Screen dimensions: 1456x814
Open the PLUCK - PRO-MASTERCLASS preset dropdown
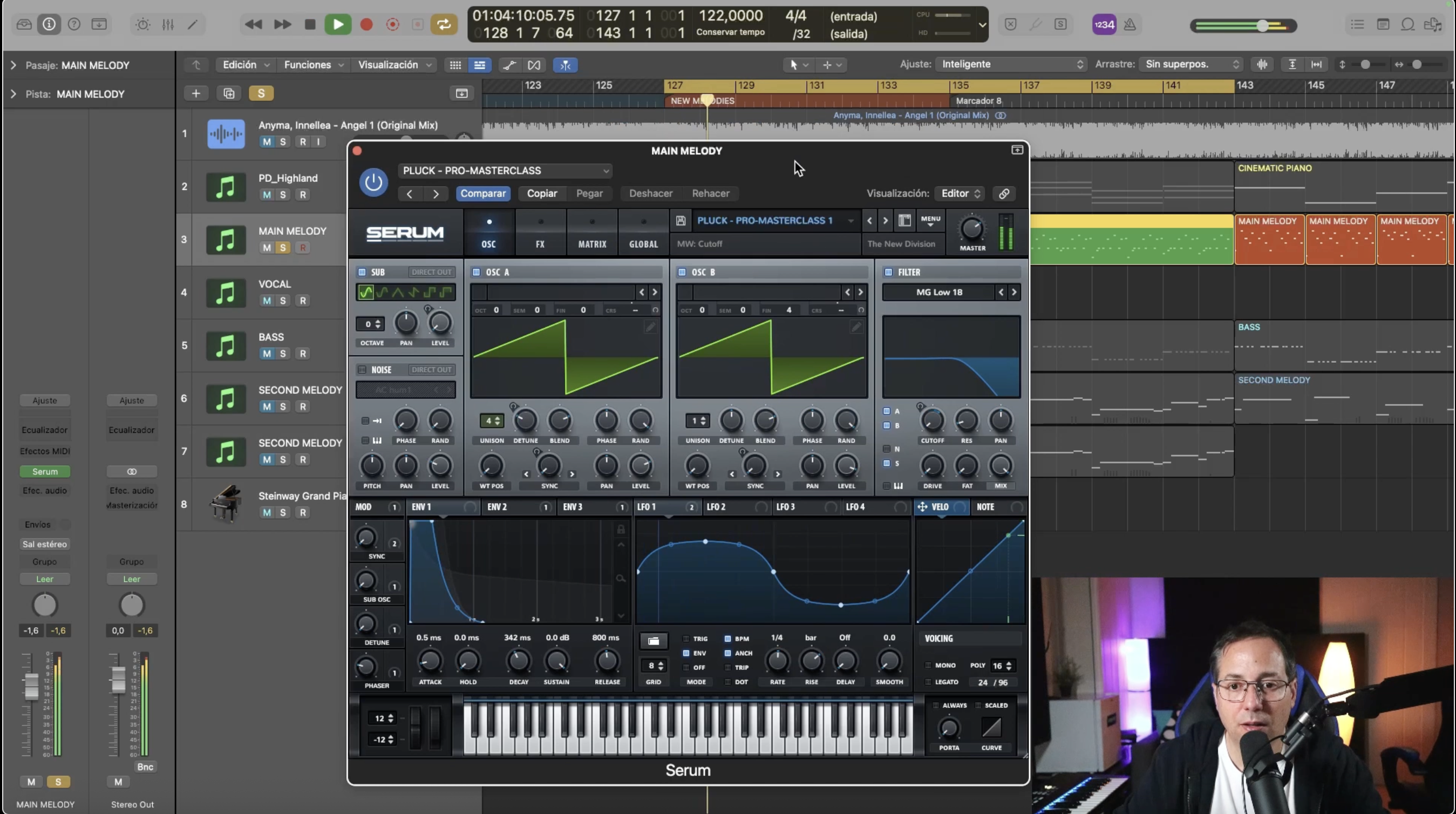506,171
